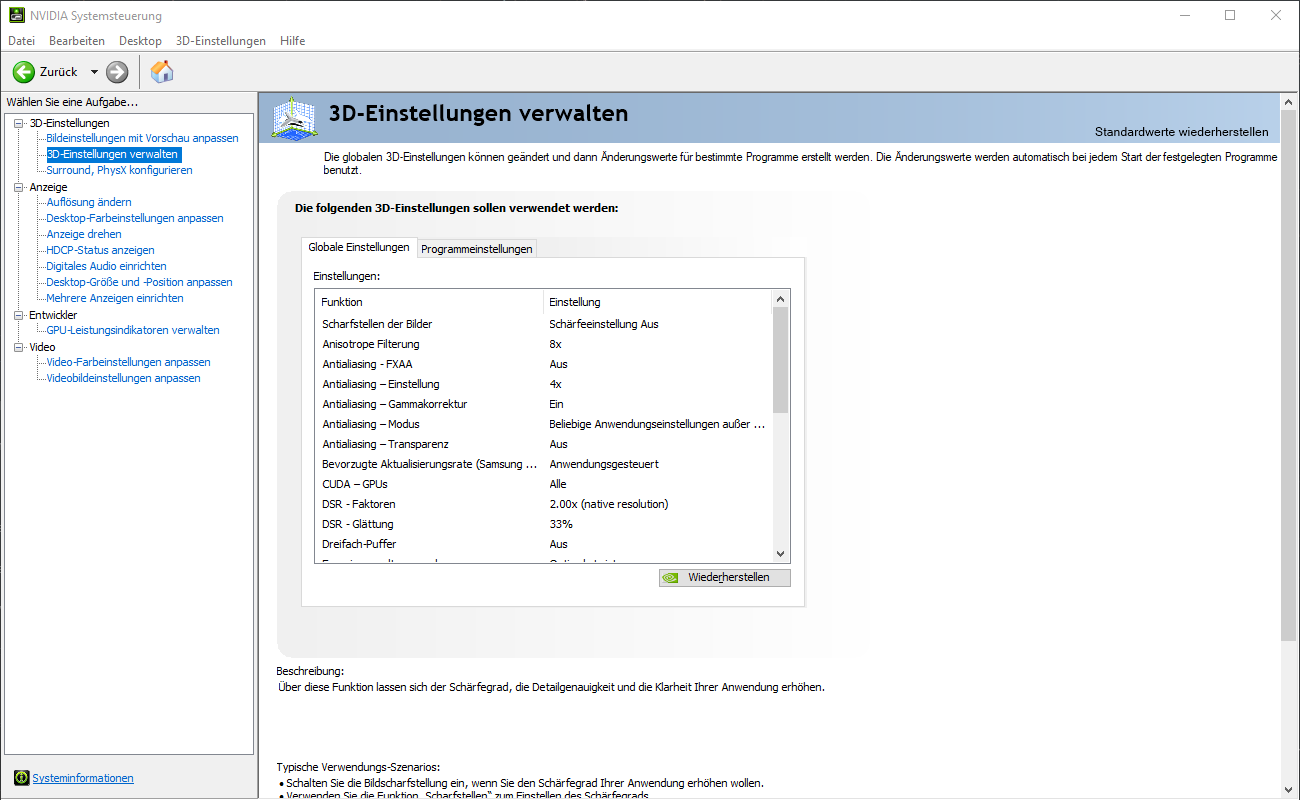Click the settings list scroll-up arrow
1300x800 pixels.
click(x=781, y=299)
